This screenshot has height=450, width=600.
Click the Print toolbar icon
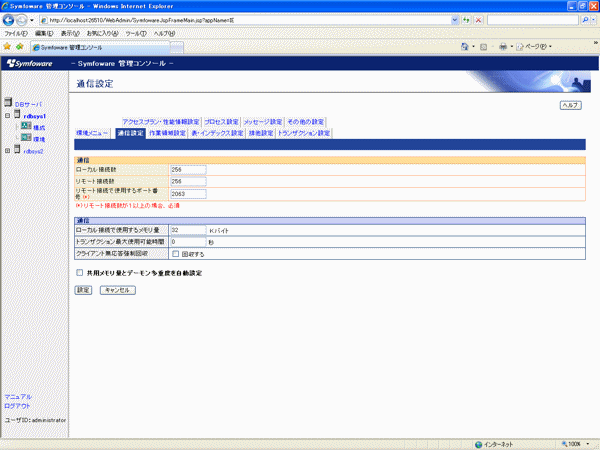pyautogui.click(x=503, y=47)
